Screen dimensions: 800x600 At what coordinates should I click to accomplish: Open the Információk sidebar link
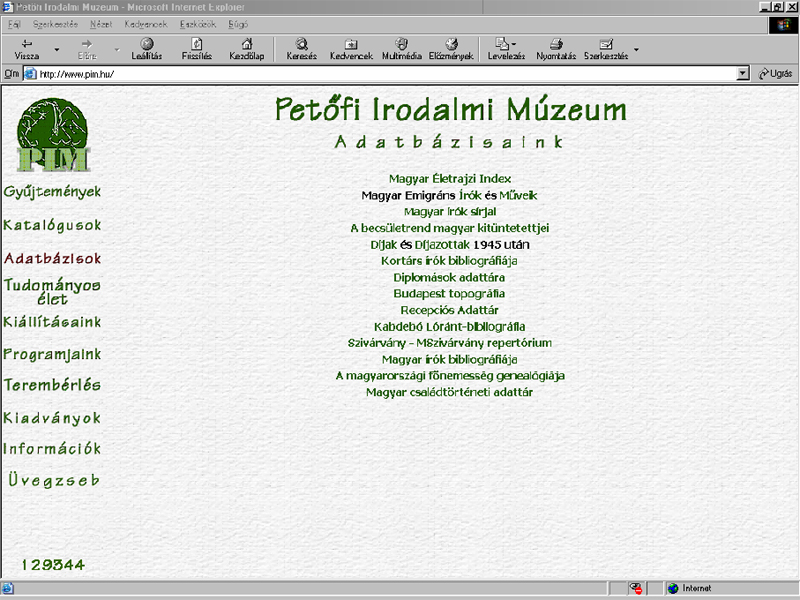52,448
